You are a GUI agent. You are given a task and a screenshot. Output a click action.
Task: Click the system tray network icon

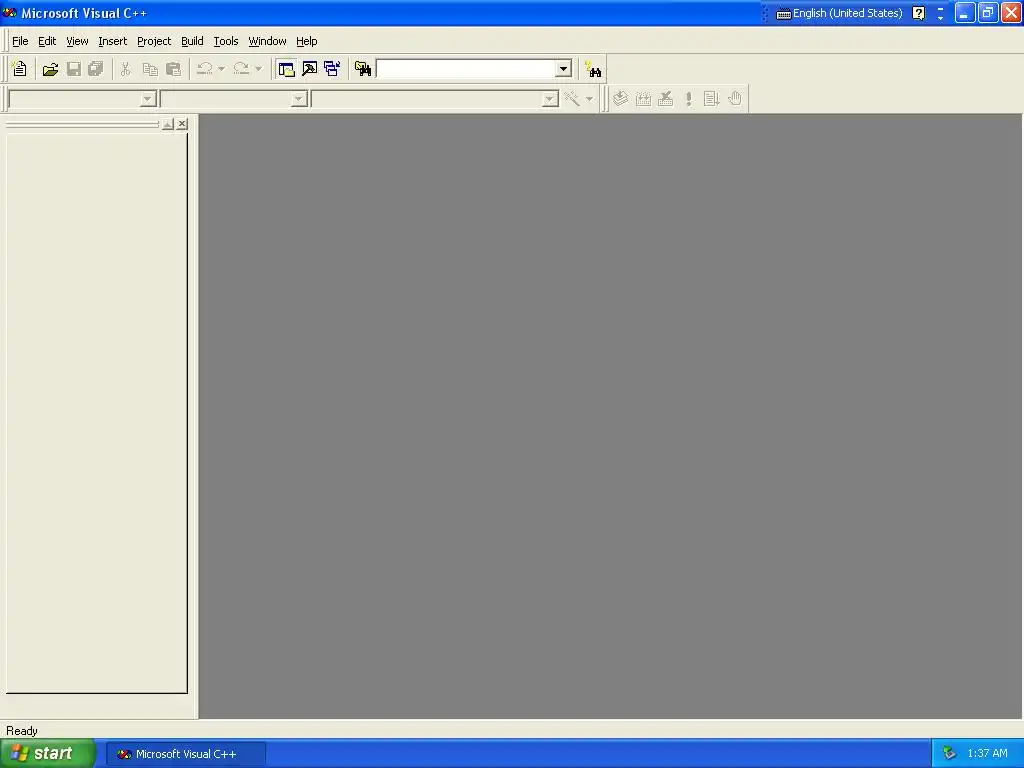pos(949,754)
